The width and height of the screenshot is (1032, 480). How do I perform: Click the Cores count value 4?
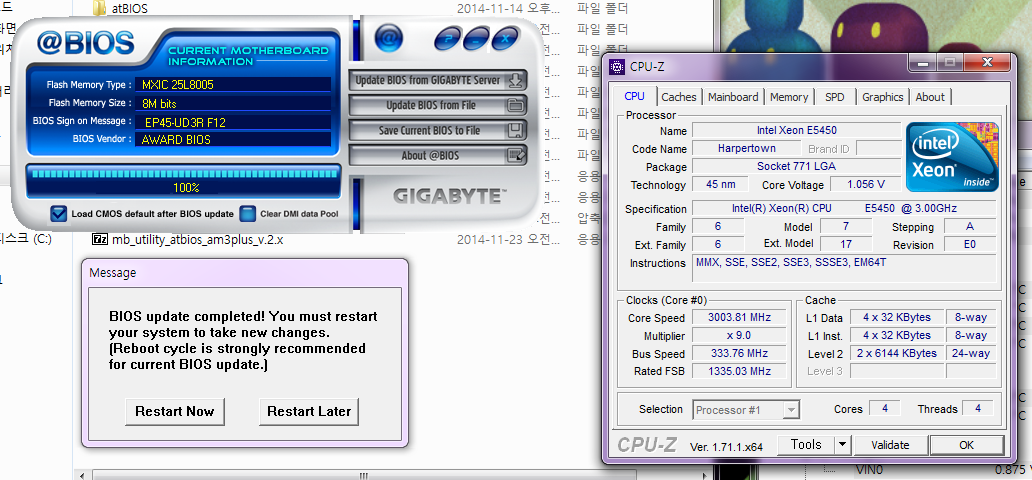[885, 408]
